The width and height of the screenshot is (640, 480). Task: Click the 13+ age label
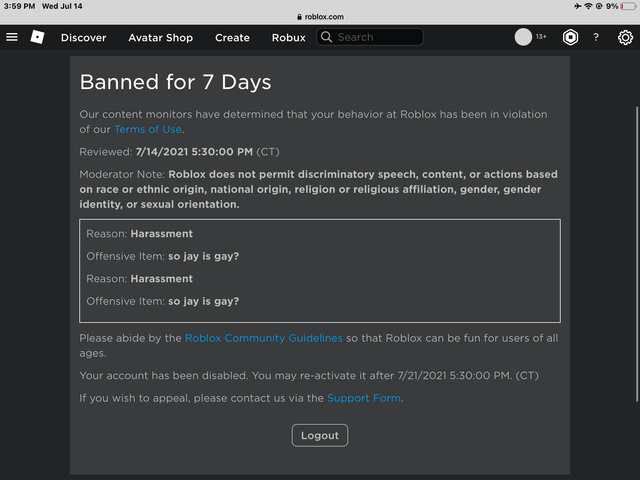[x=541, y=37]
